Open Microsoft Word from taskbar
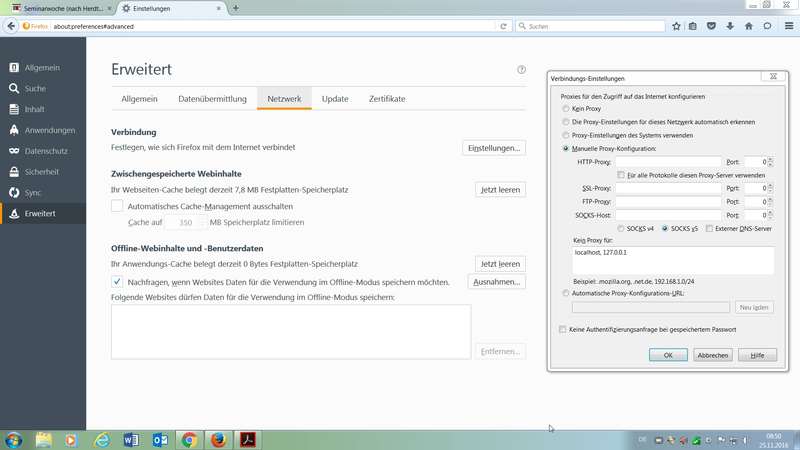The width and height of the screenshot is (800, 450). [131, 440]
